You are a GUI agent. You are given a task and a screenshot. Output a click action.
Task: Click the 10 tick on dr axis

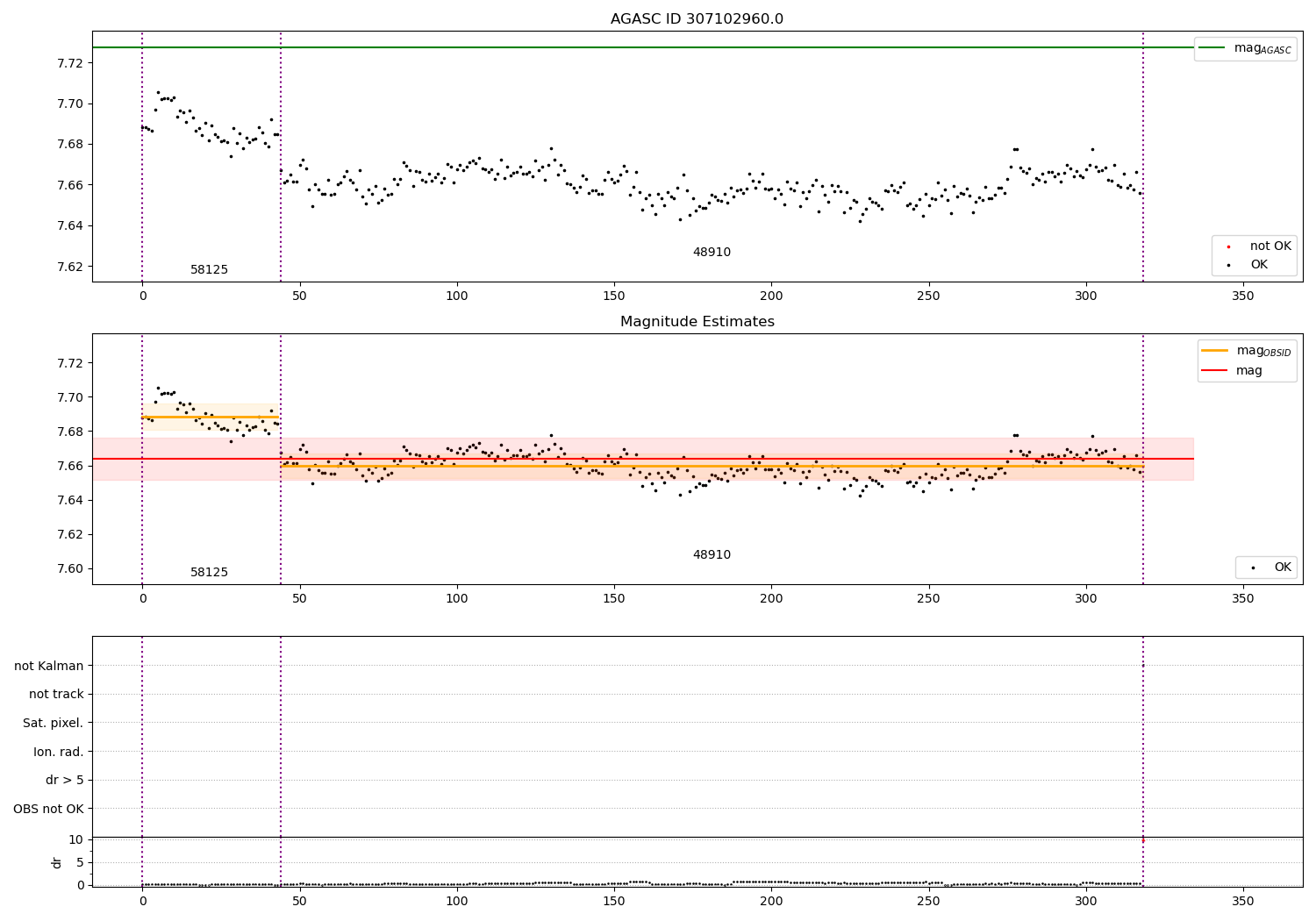pyautogui.click(x=75, y=839)
